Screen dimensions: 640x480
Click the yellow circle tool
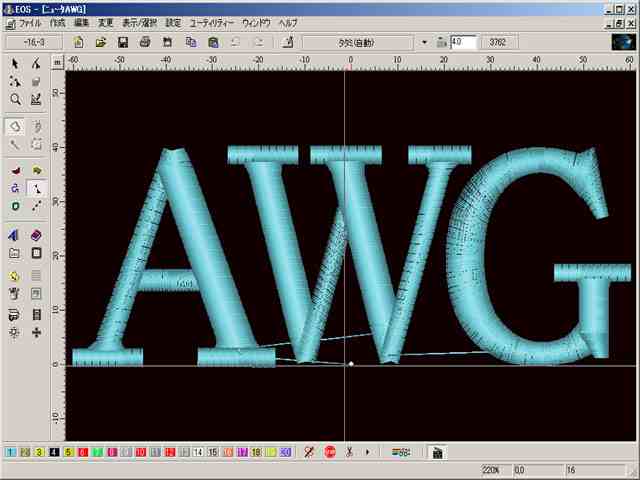pos(14,276)
